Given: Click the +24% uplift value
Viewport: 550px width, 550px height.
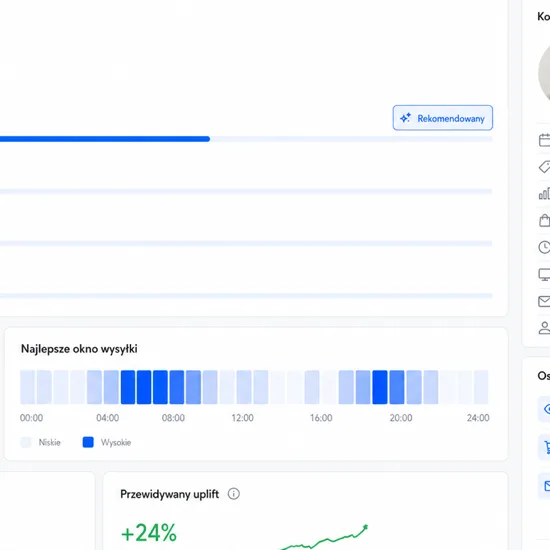Looking at the screenshot, I should click(x=149, y=533).
